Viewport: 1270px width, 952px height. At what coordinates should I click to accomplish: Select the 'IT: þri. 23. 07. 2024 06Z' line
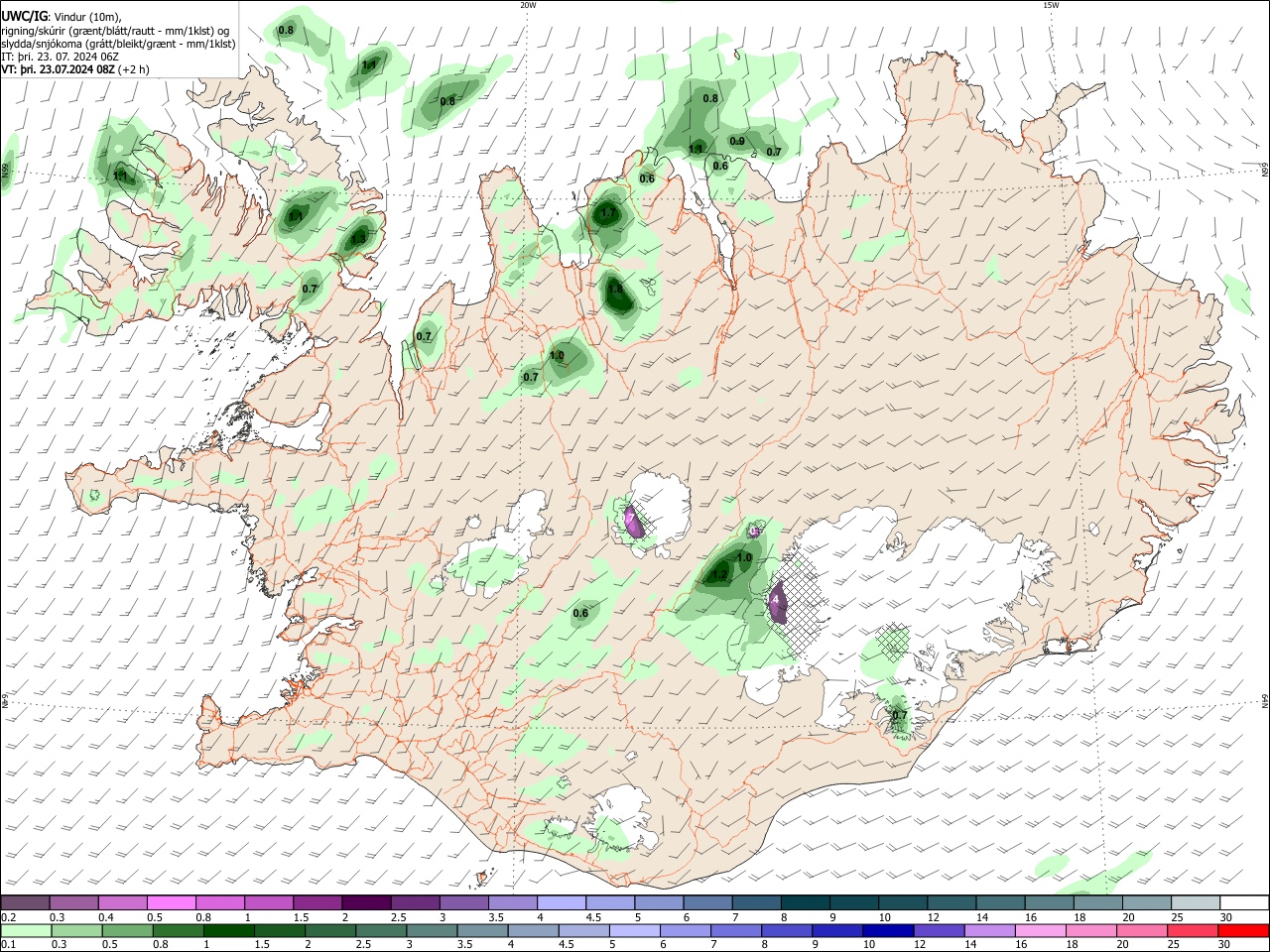coord(62,57)
